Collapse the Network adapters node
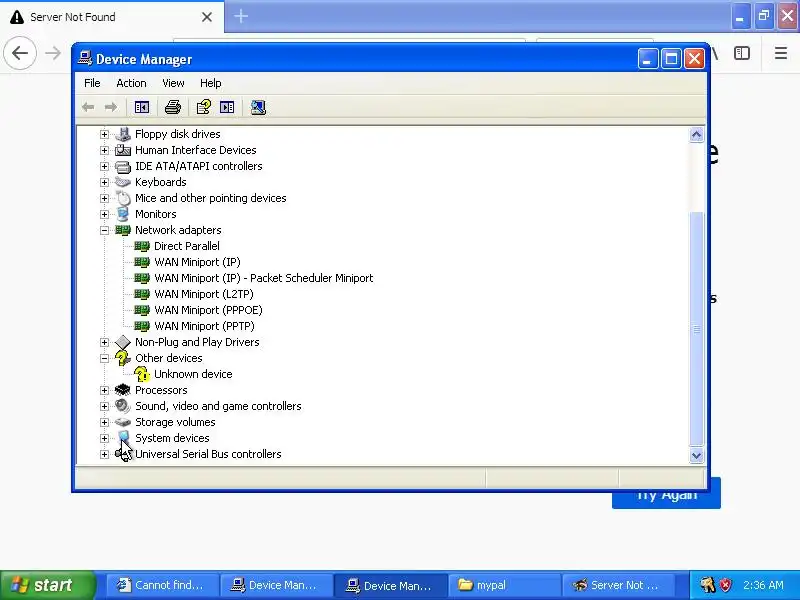The height and width of the screenshot is (600, 800). [104, 230]
